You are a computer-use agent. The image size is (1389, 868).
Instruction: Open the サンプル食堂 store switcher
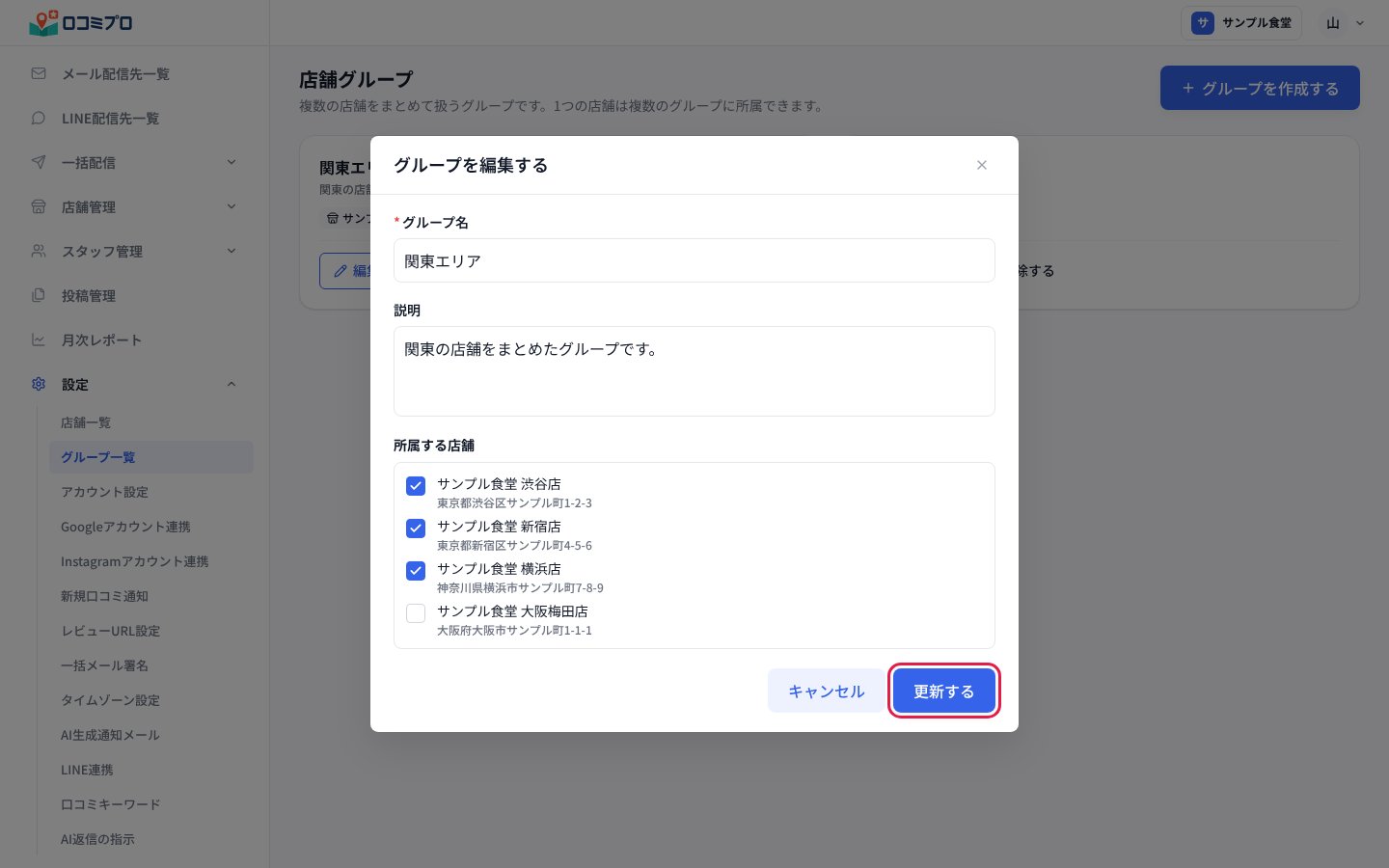coord(1241,23)
